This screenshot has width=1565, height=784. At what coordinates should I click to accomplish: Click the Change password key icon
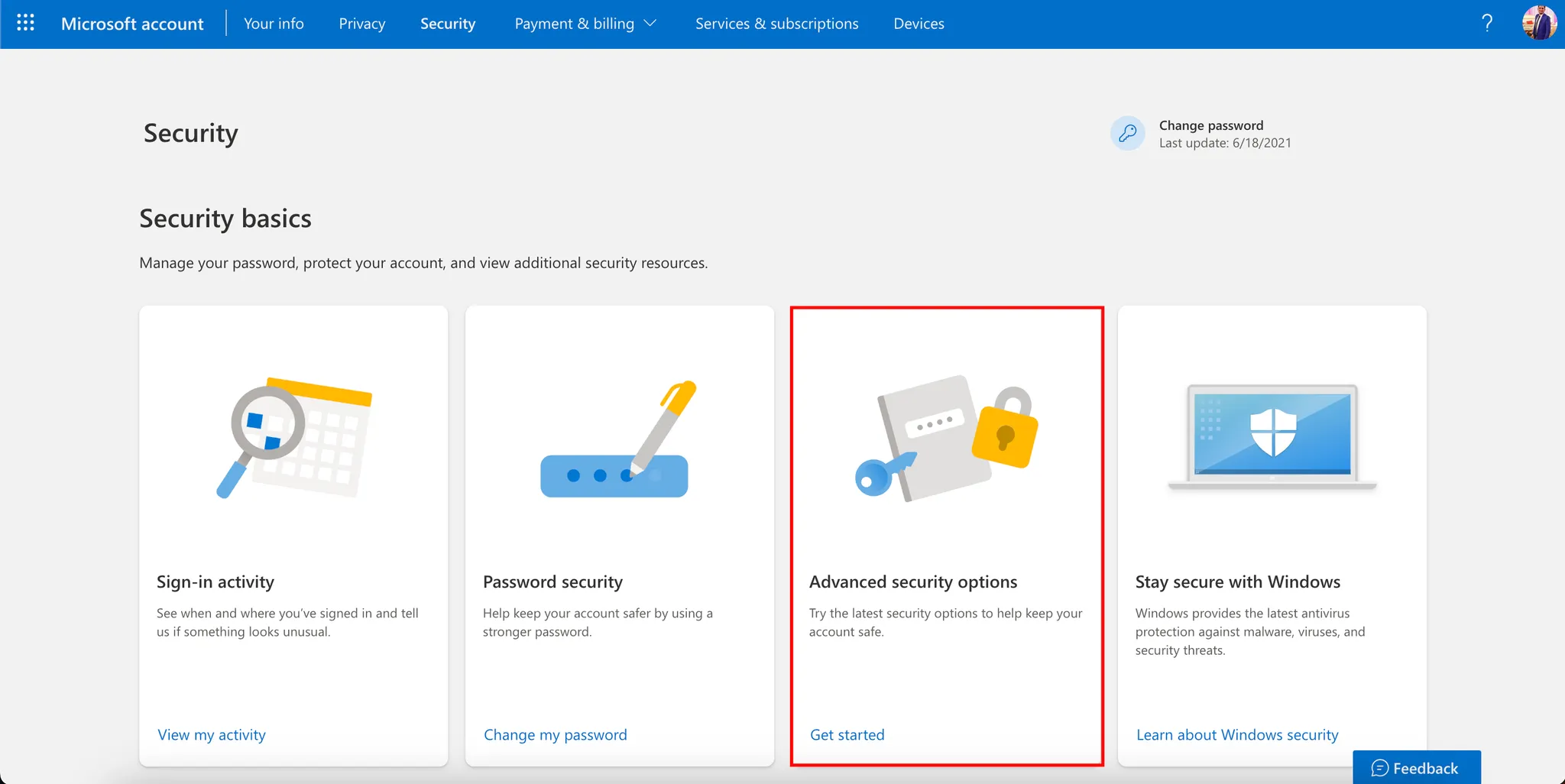pos(1127,134)
